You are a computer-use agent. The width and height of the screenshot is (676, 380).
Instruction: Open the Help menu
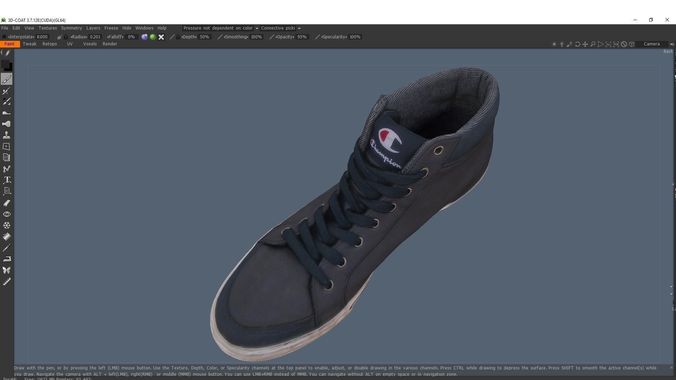click(x=162, y=28)
